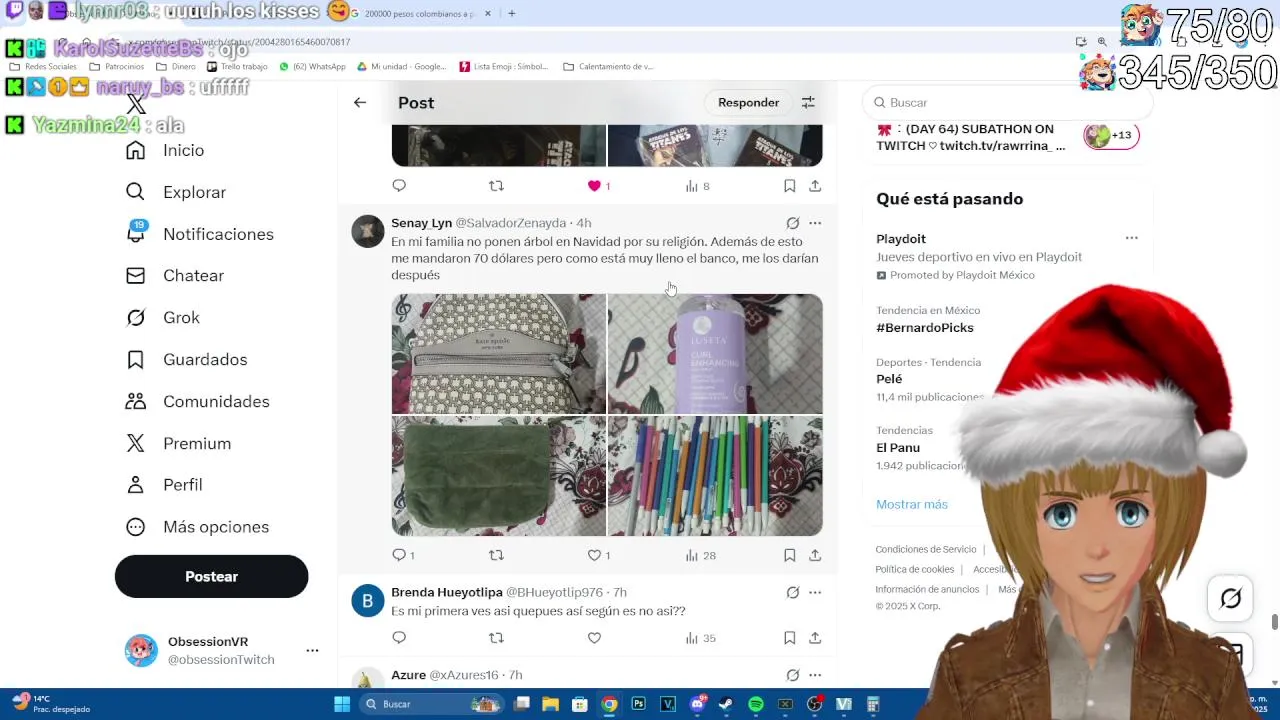View analytics showing 28 on Senay Lyn post
Screen dimensions: 1280x720
700,555
